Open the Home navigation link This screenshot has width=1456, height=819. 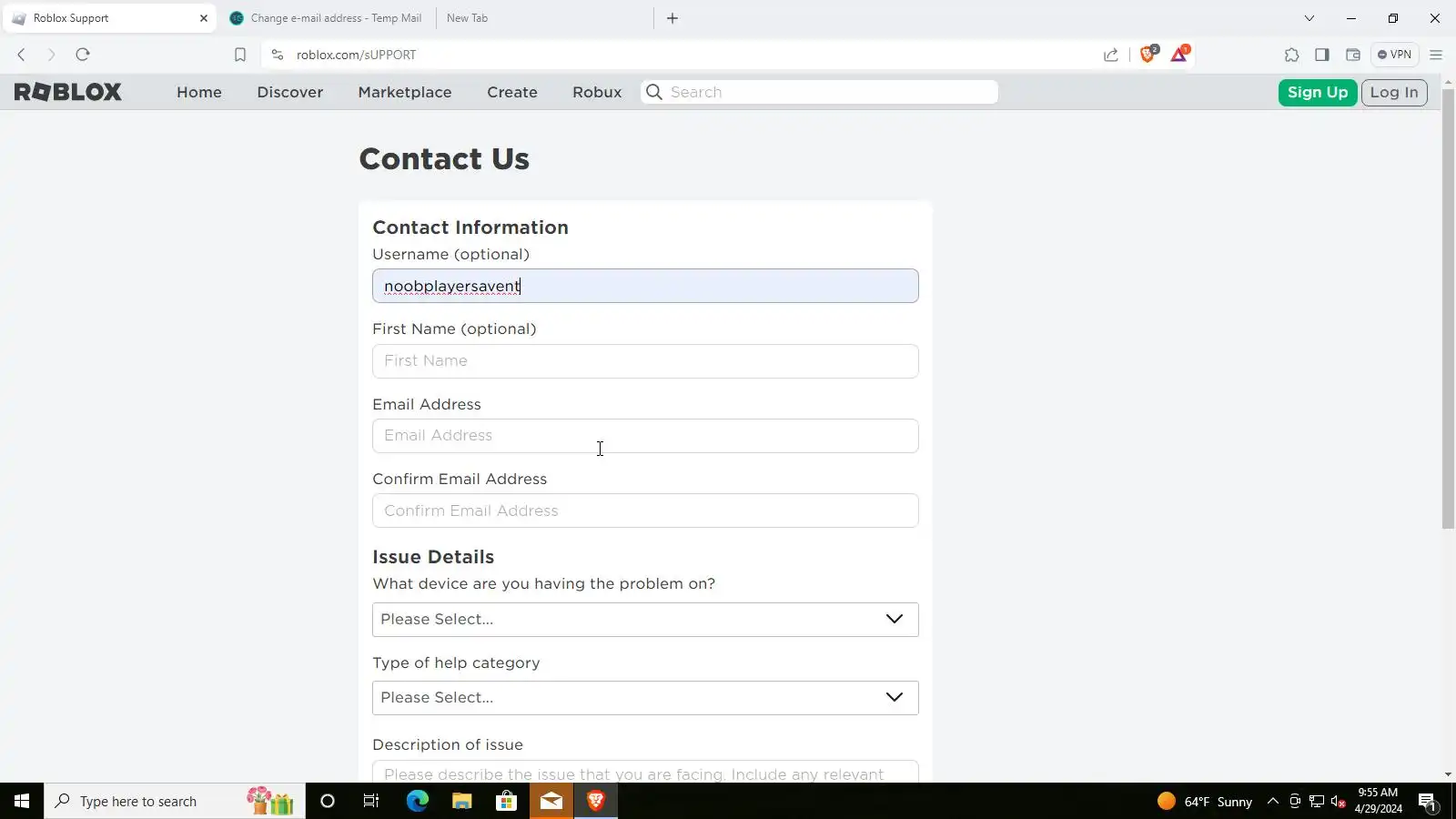[x=199, y=92]
